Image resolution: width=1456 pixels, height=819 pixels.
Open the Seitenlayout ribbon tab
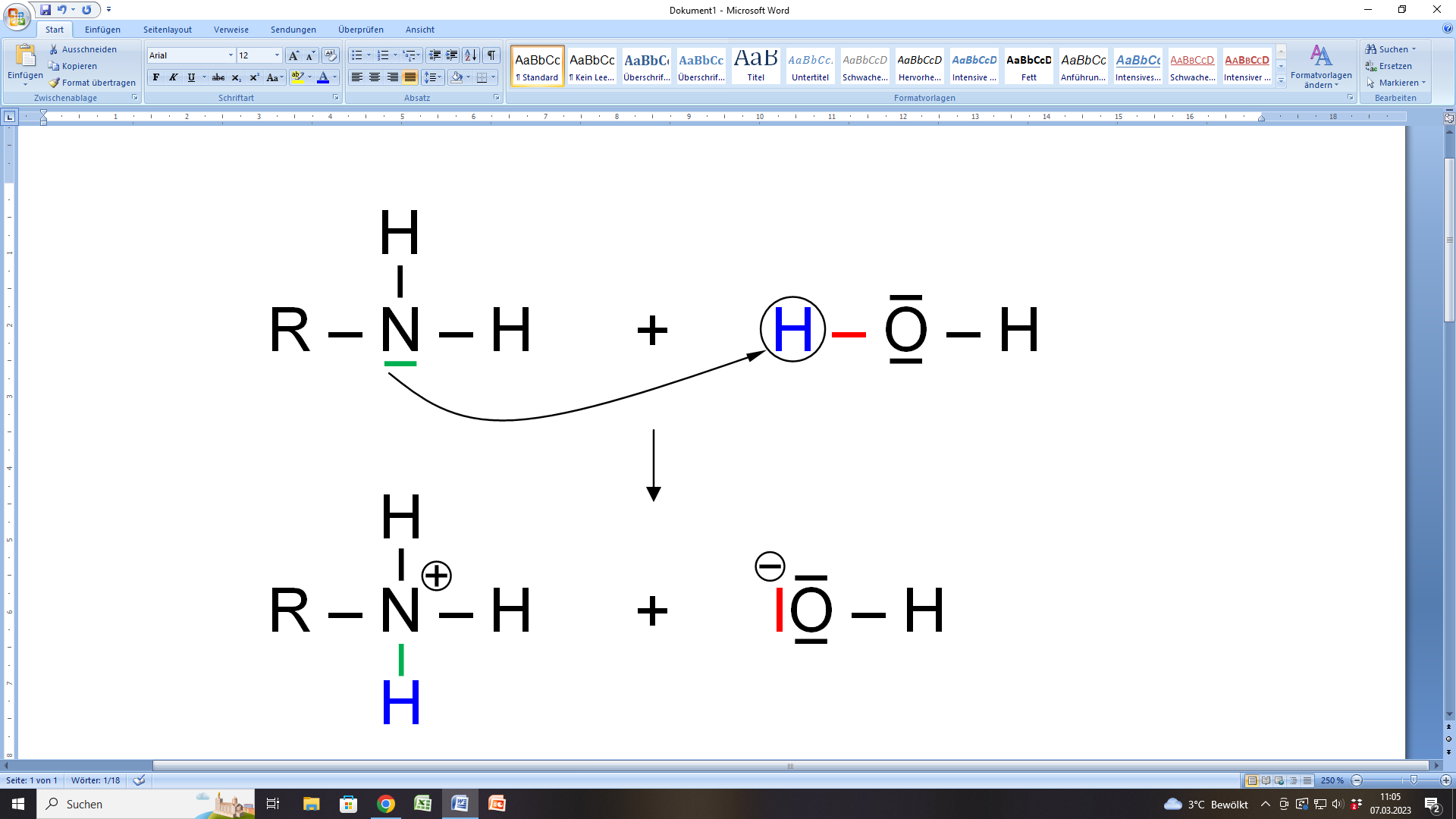click(168, 30)
